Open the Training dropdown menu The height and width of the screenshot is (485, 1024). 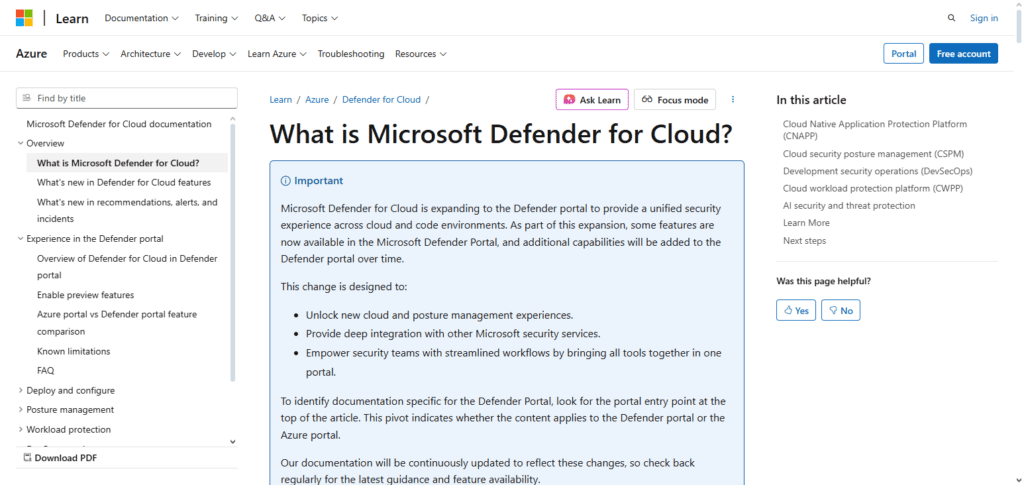tap(216, 18)
